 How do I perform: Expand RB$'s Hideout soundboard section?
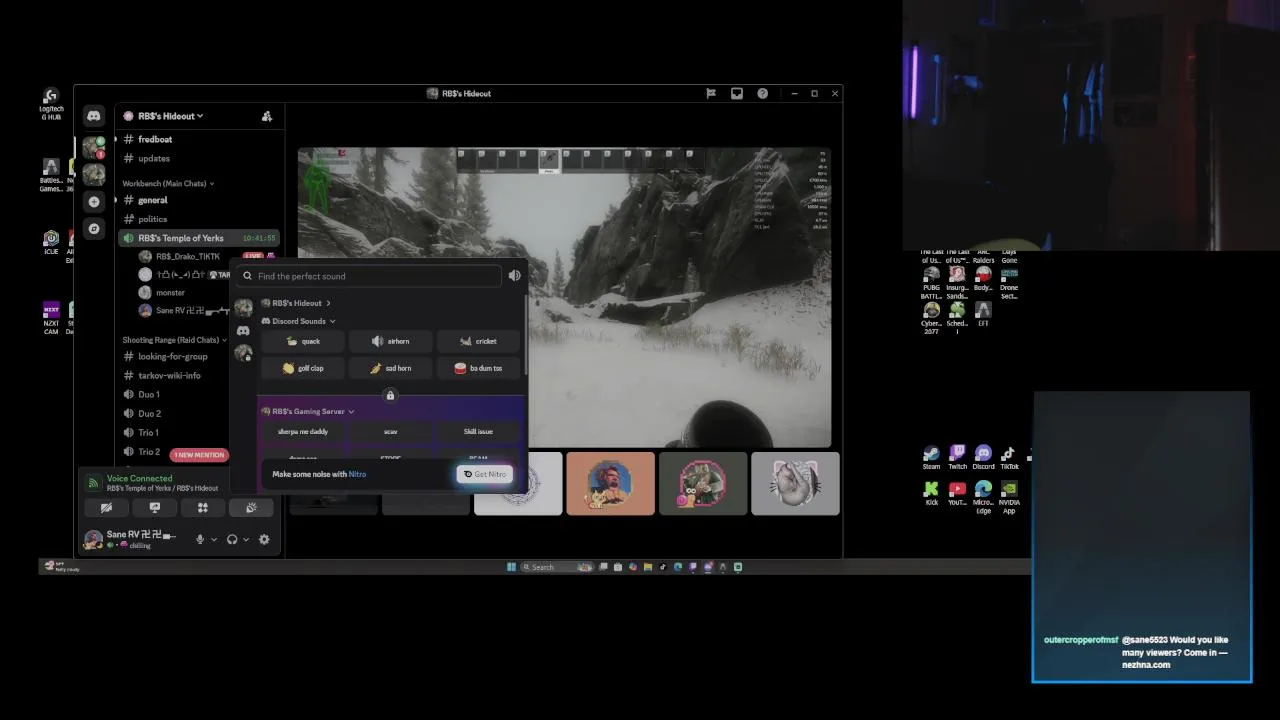(296, 303)
